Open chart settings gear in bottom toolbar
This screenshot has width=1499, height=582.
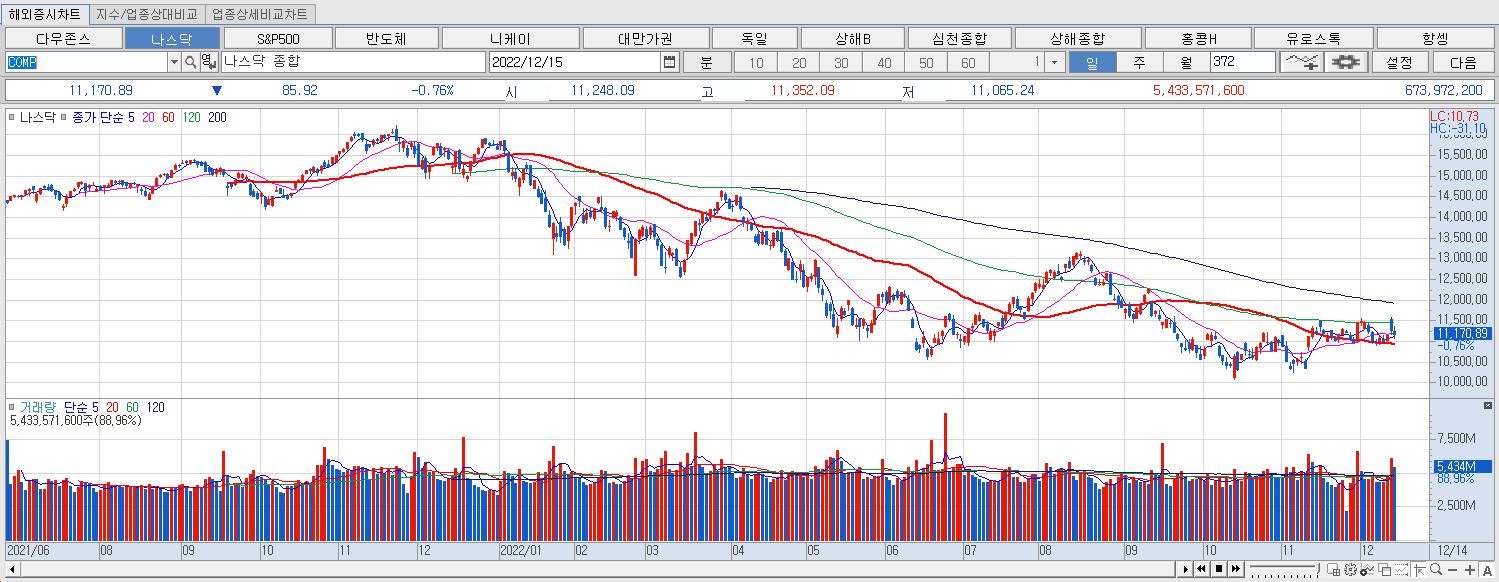(1350, 570)
